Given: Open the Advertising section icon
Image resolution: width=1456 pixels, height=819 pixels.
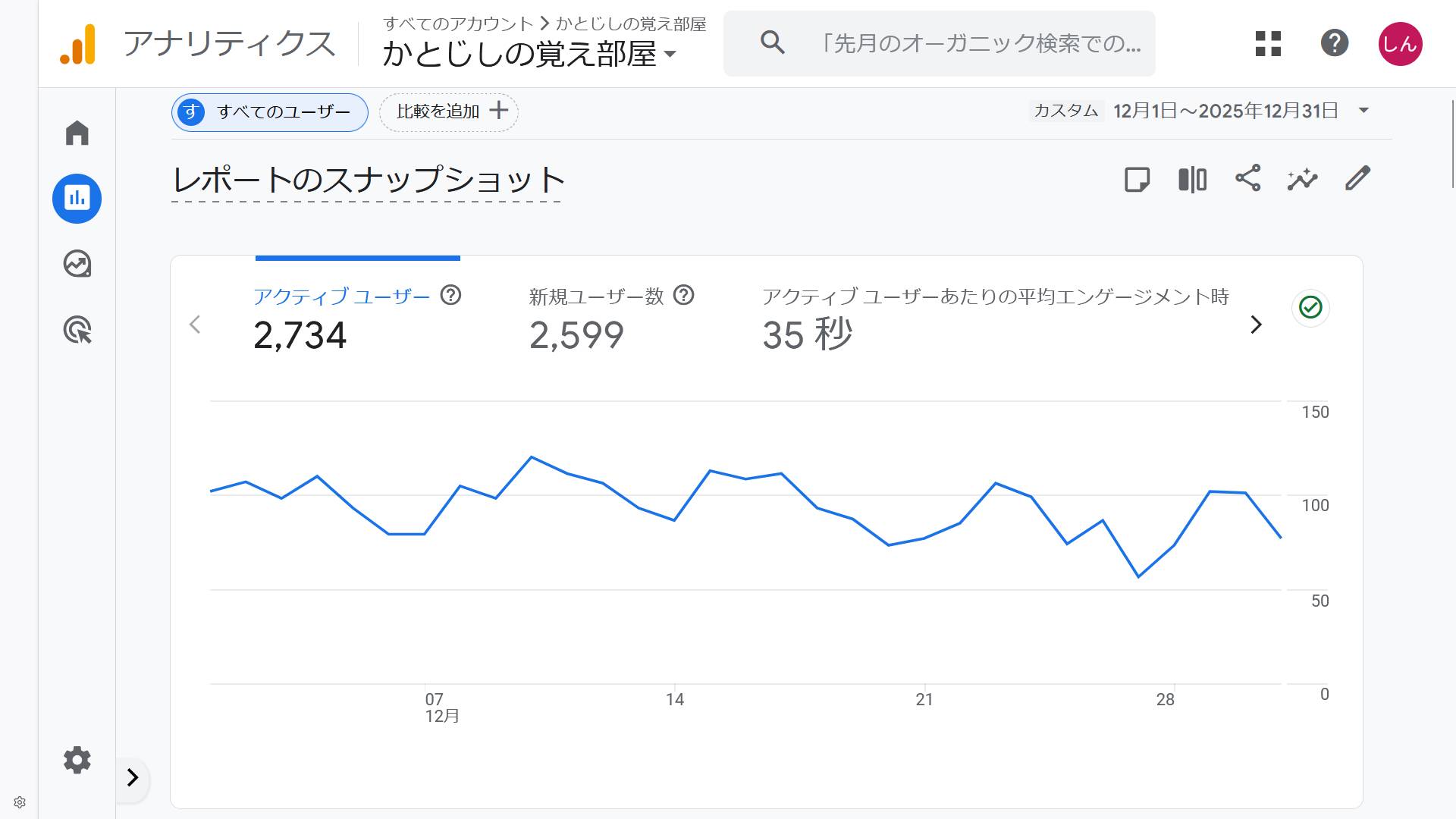Looking at the screenshot, I should (x=77, y=331).
